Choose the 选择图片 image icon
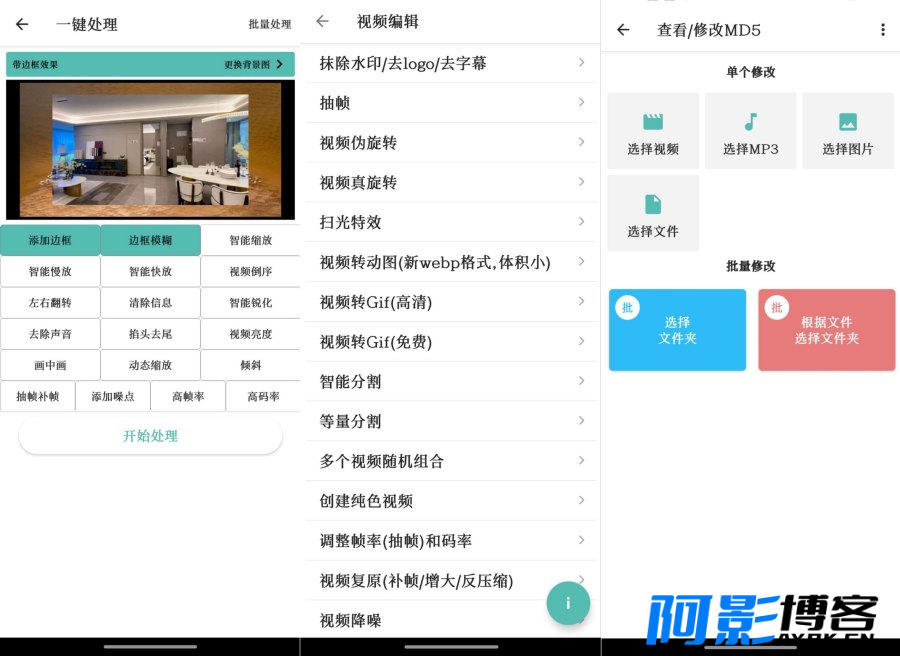Viewport: 900px width, 656px height. (x=847, y=122)
